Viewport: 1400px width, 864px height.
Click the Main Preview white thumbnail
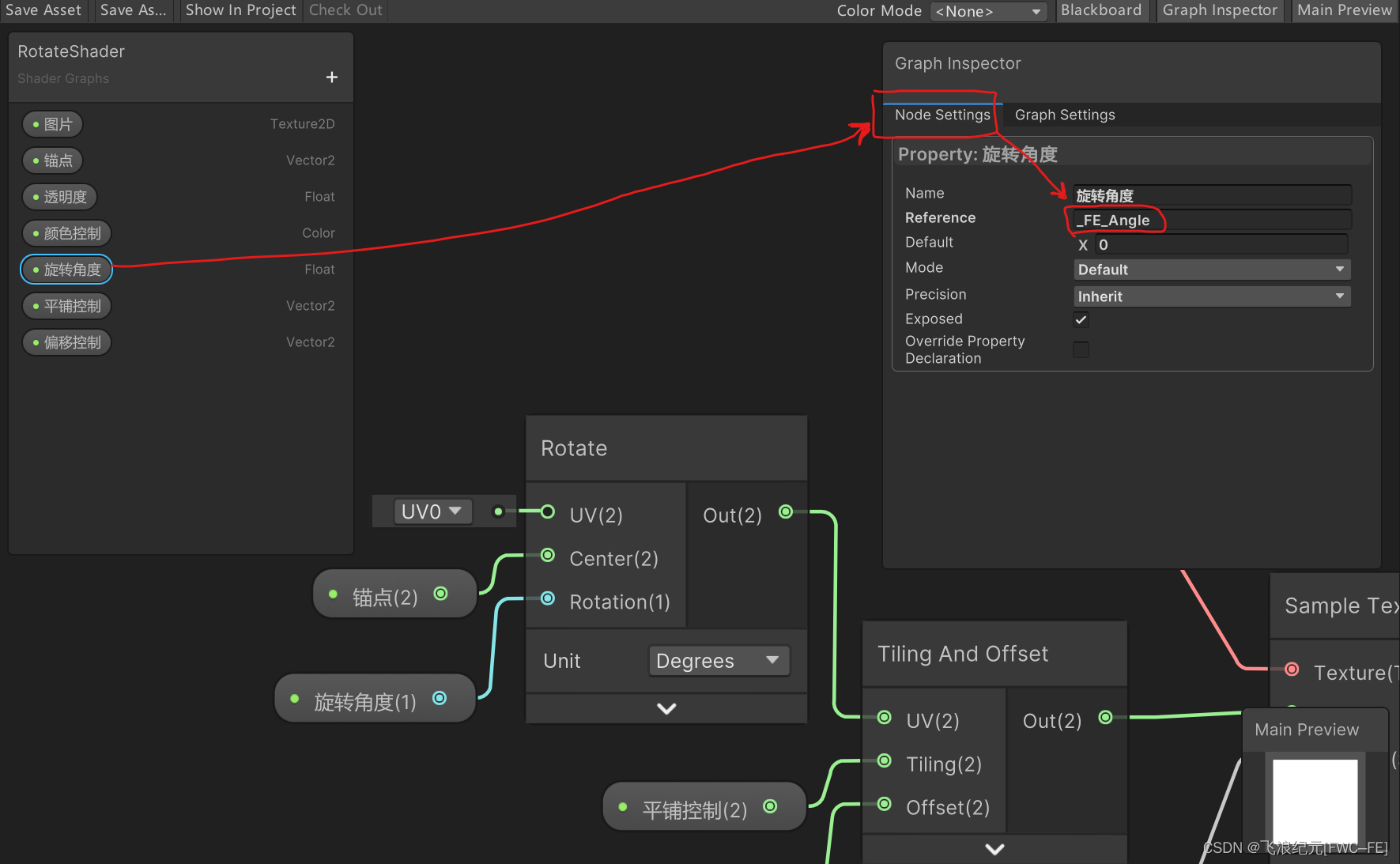(1315, 802)
